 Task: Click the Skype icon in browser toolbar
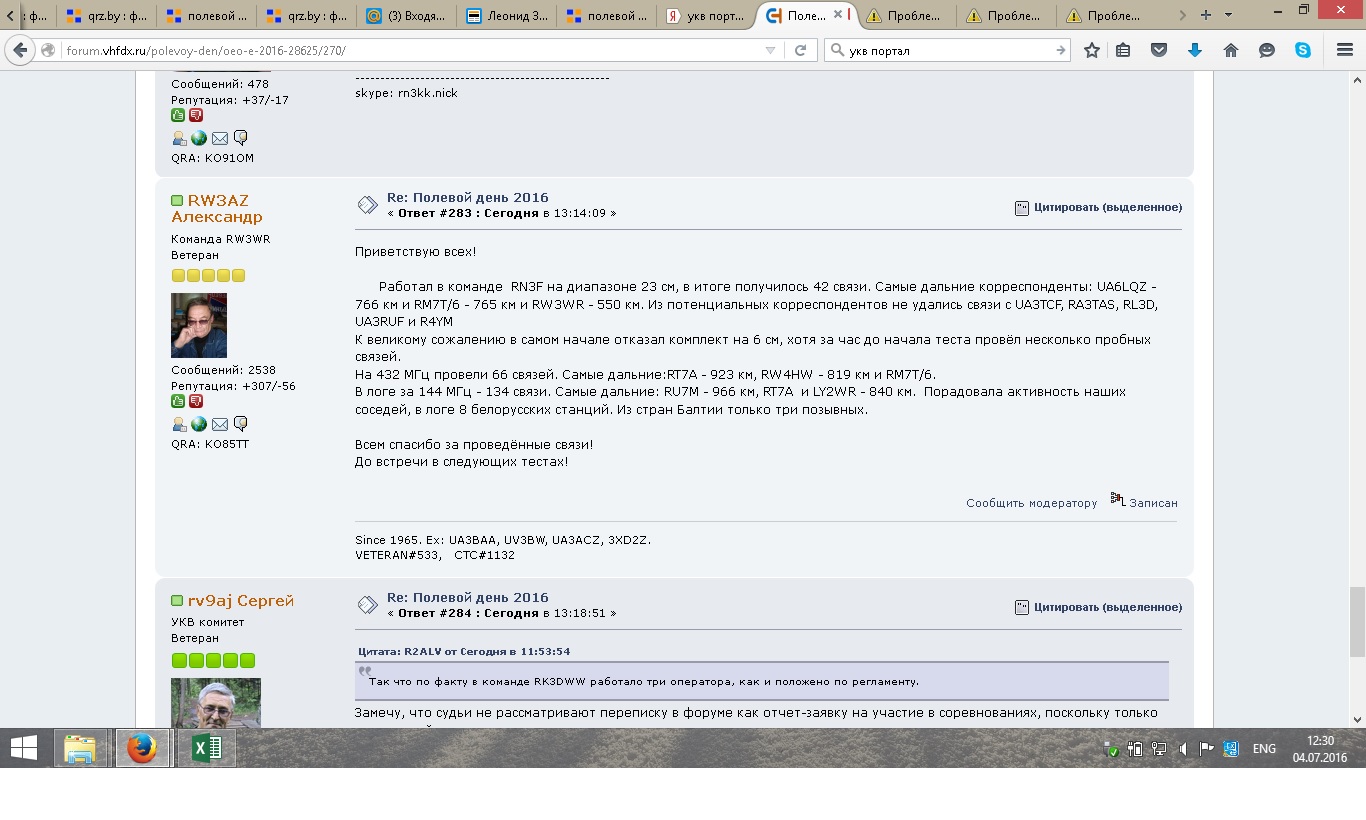[1303, 50]
